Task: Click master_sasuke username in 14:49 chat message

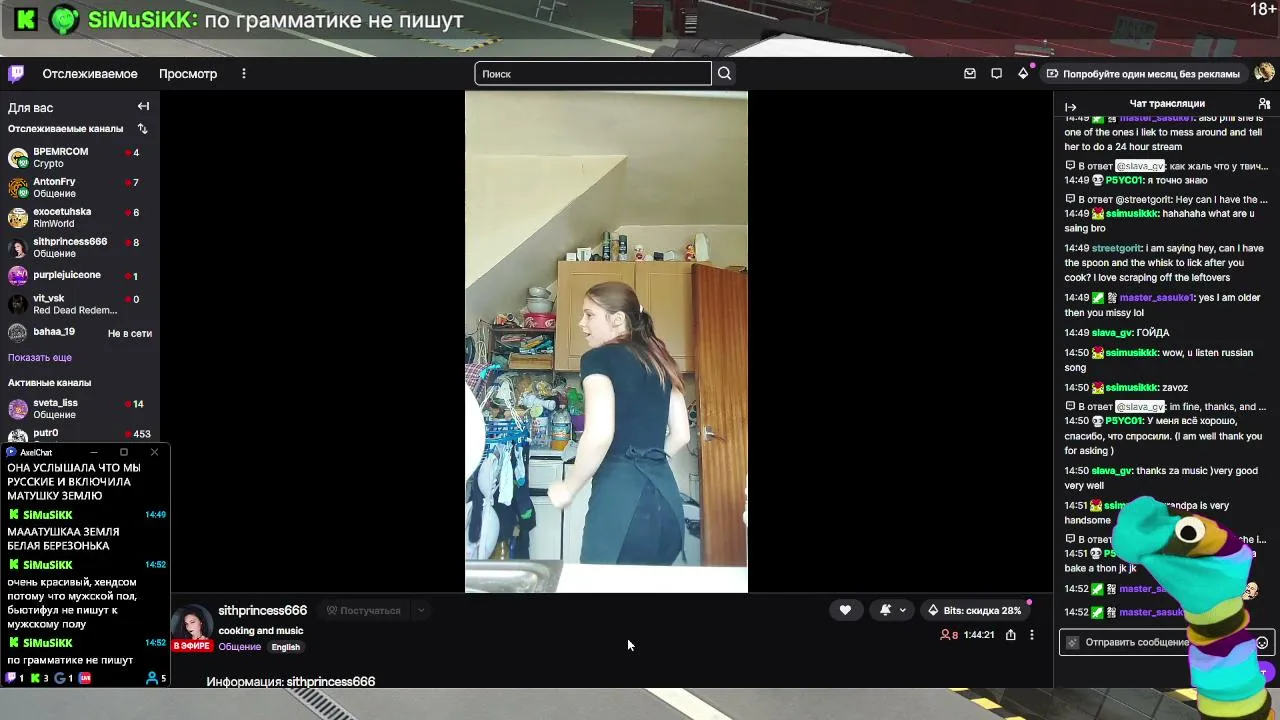Action: 1157,298
